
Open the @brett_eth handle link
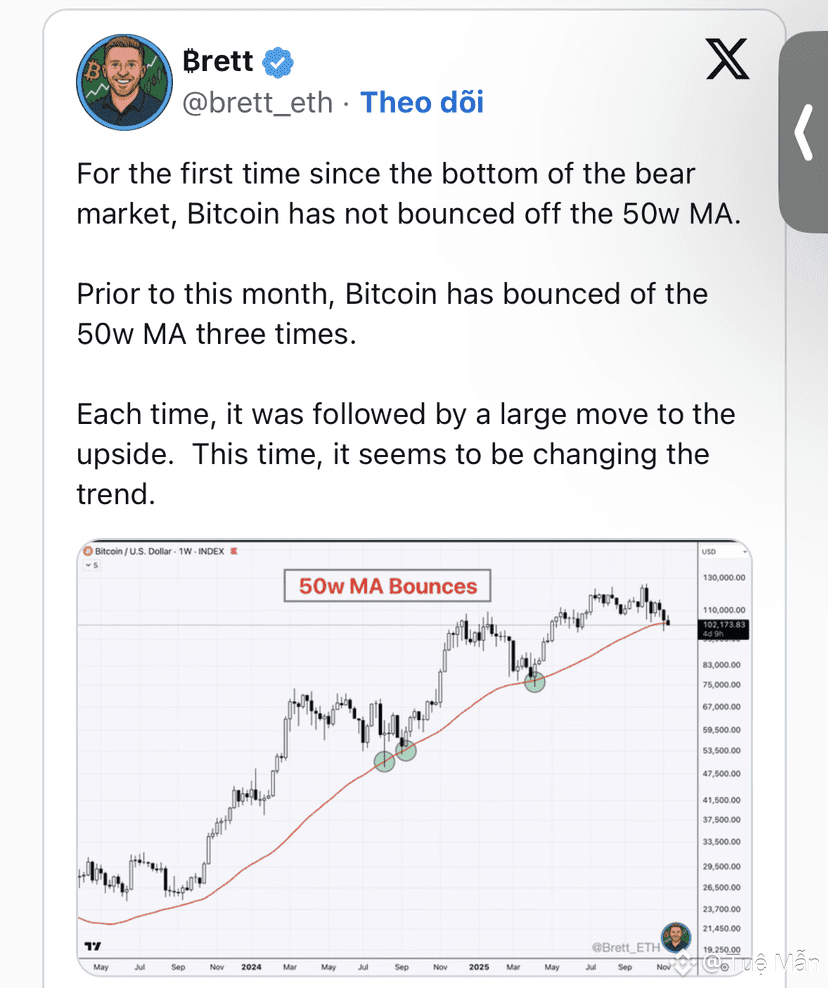tap(257, 102)
